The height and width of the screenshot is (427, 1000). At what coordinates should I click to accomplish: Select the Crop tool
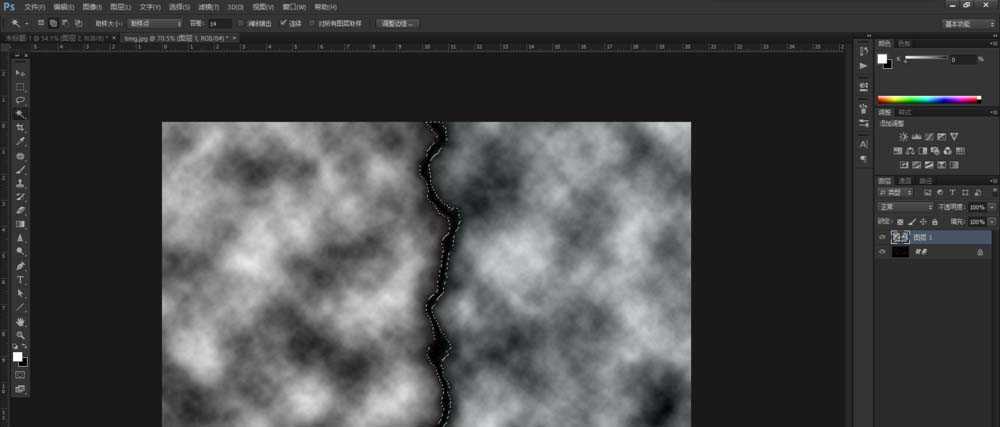[x=20, y=129]
